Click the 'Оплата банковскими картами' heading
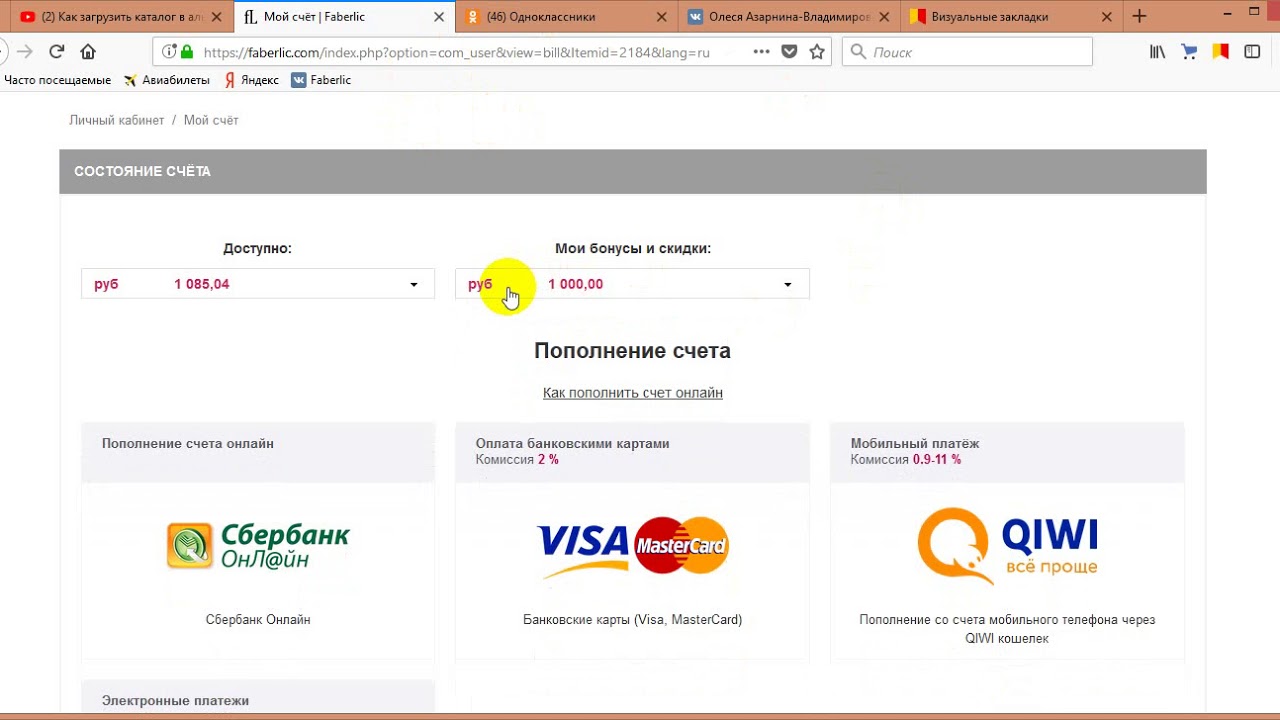 573,443
